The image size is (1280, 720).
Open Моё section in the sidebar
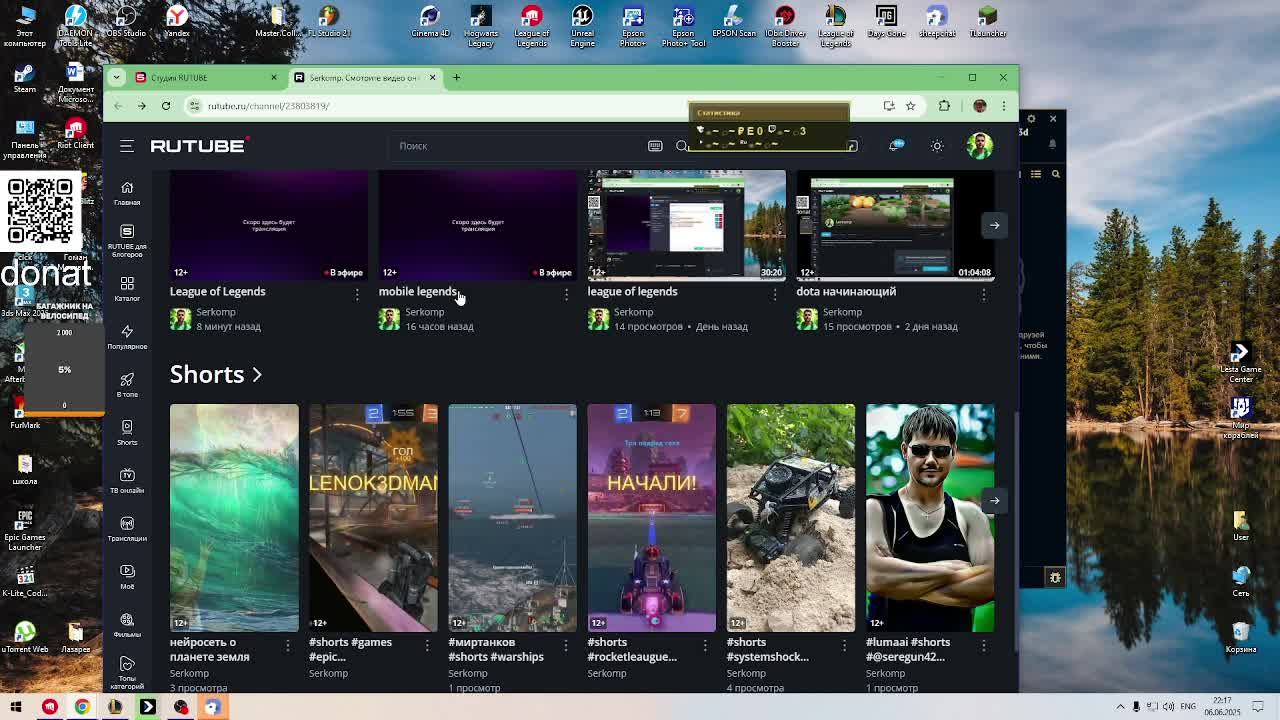(x=127, y=576)
